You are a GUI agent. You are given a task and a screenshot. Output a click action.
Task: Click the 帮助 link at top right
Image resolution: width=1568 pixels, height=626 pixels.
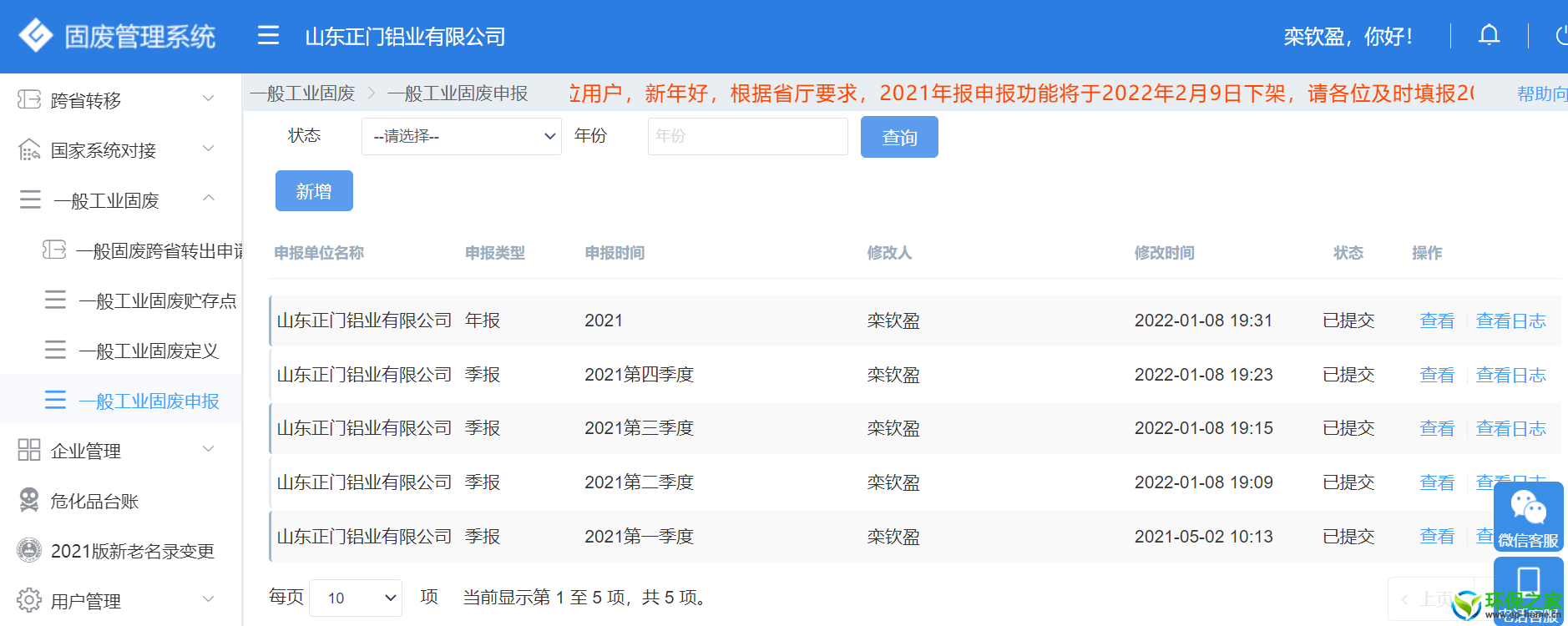point(1541,93)
